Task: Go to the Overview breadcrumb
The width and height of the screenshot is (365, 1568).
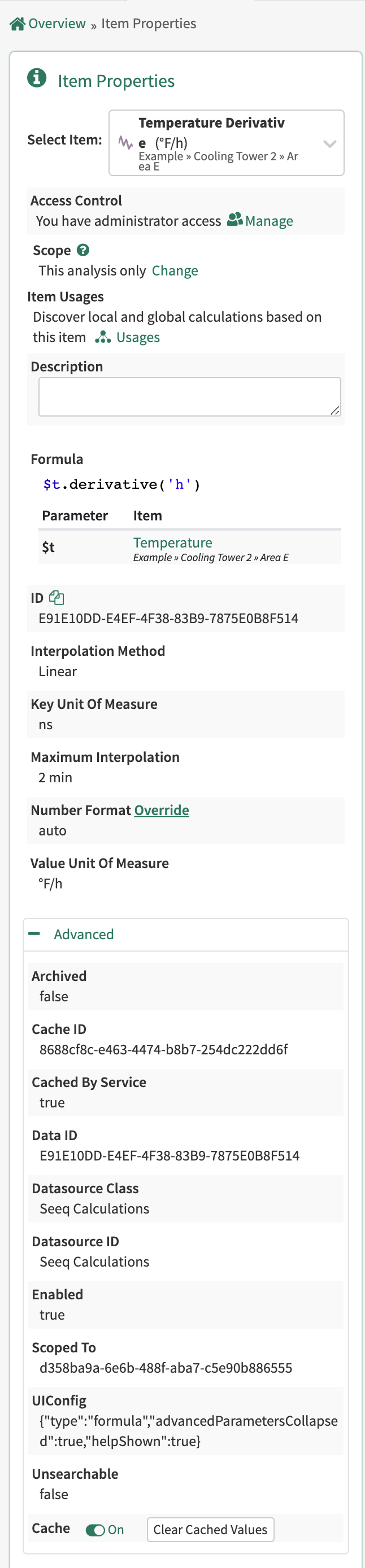Action: tap(57, 24)
